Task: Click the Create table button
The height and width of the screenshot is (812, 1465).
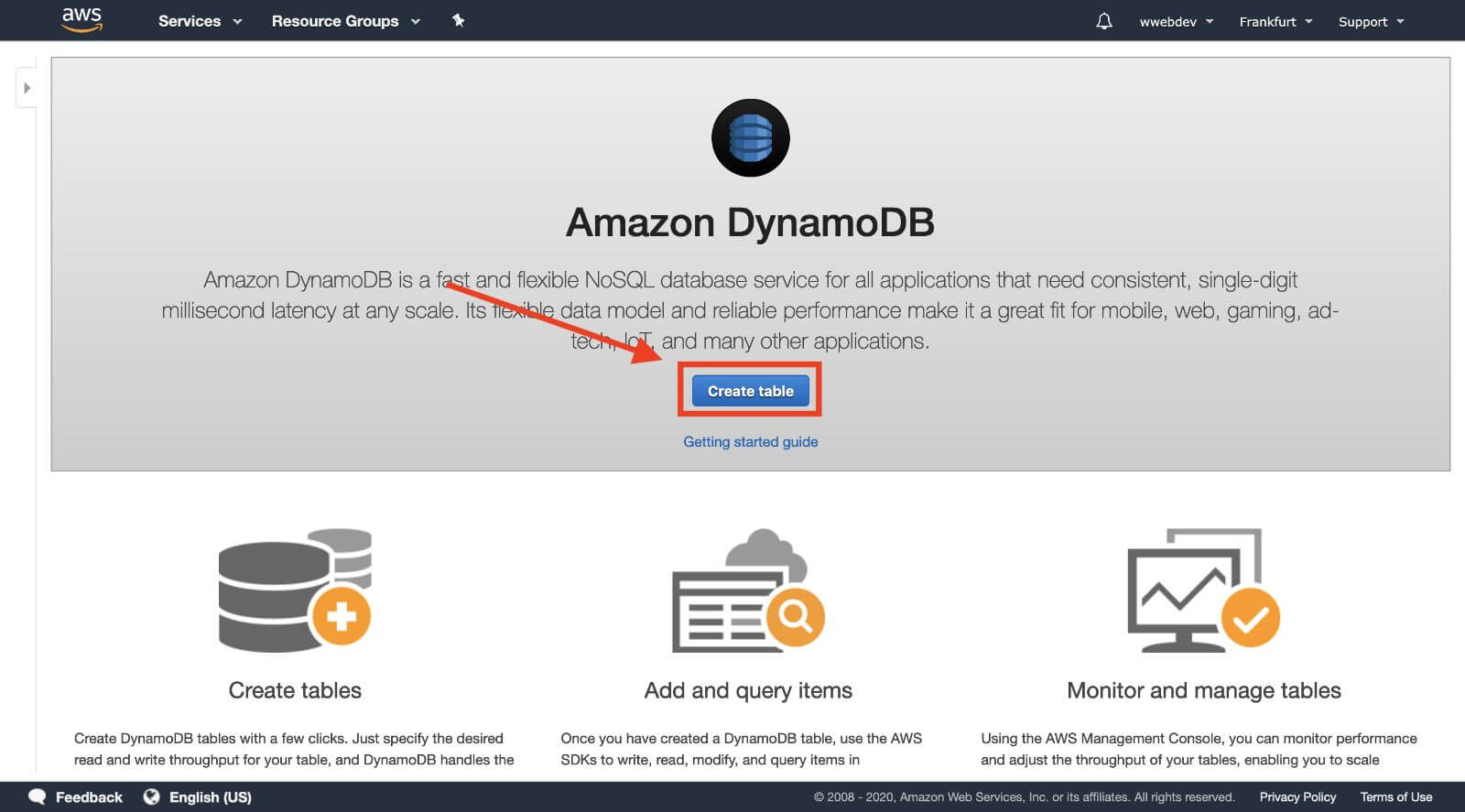Action: [x=750, y=391]
